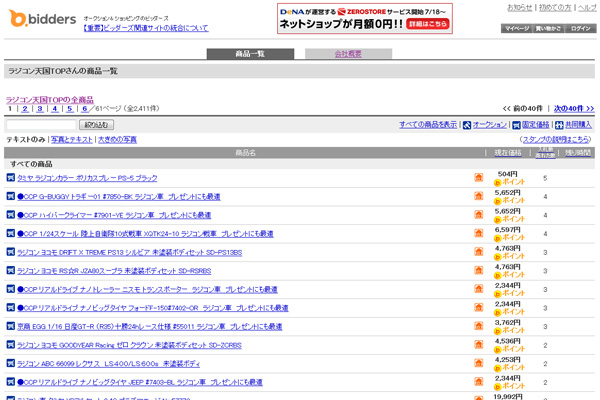The width and height of the screenshot is (600, 400).
Task: Click the filter keyword text field
Action: (41, 125)
